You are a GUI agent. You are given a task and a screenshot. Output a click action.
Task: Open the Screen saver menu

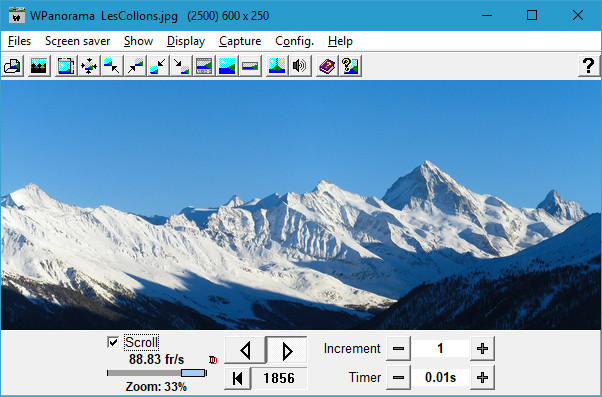(x=78, y=41)
